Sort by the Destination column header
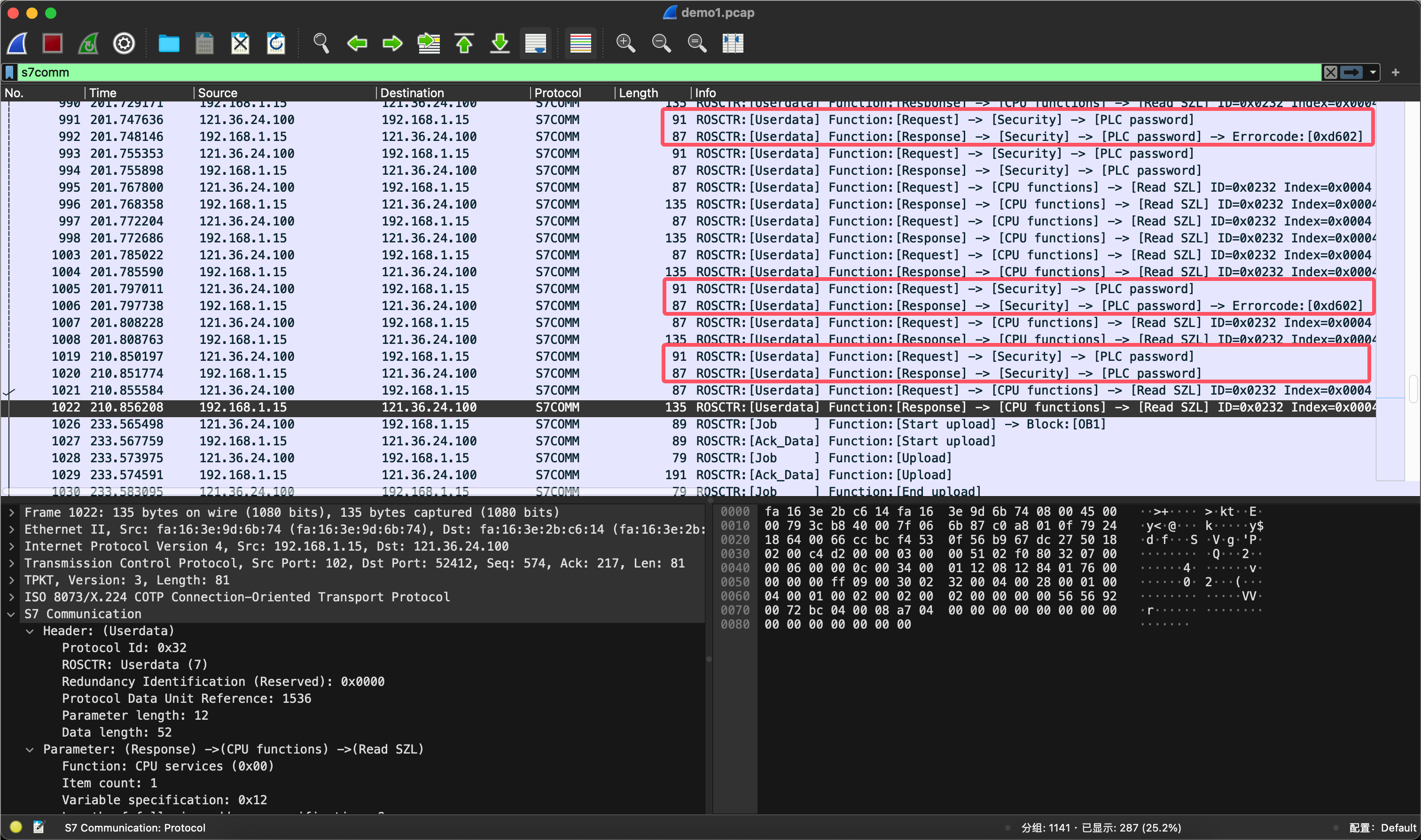The width and height of the screenshot is (1421, 840). pos(453,93)
